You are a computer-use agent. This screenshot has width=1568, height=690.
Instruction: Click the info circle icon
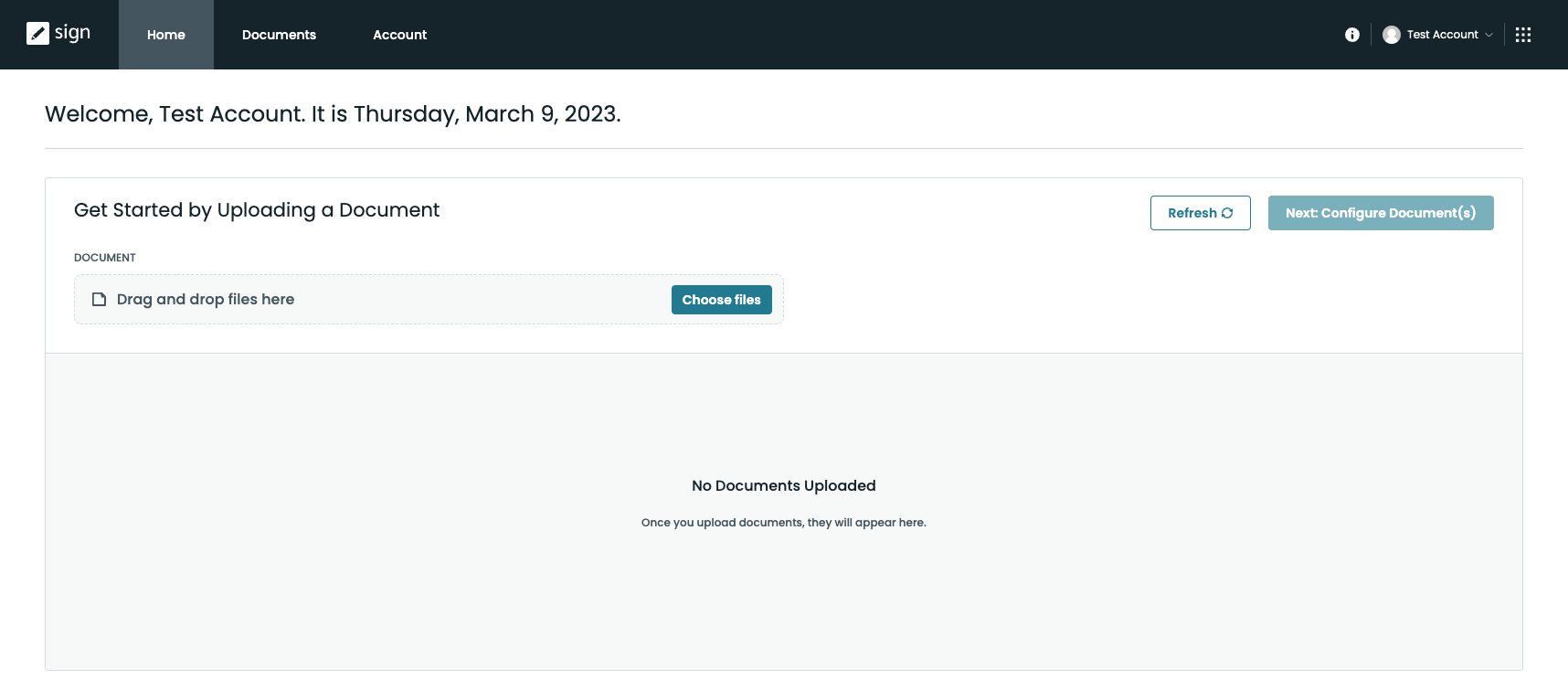(x=1352, y=35)
